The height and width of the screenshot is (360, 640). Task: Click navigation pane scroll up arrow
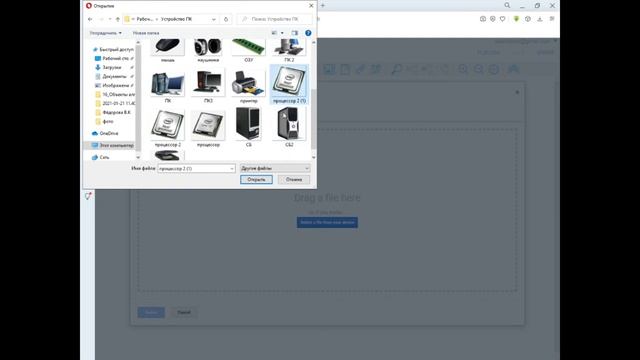(x=138, y=42)
